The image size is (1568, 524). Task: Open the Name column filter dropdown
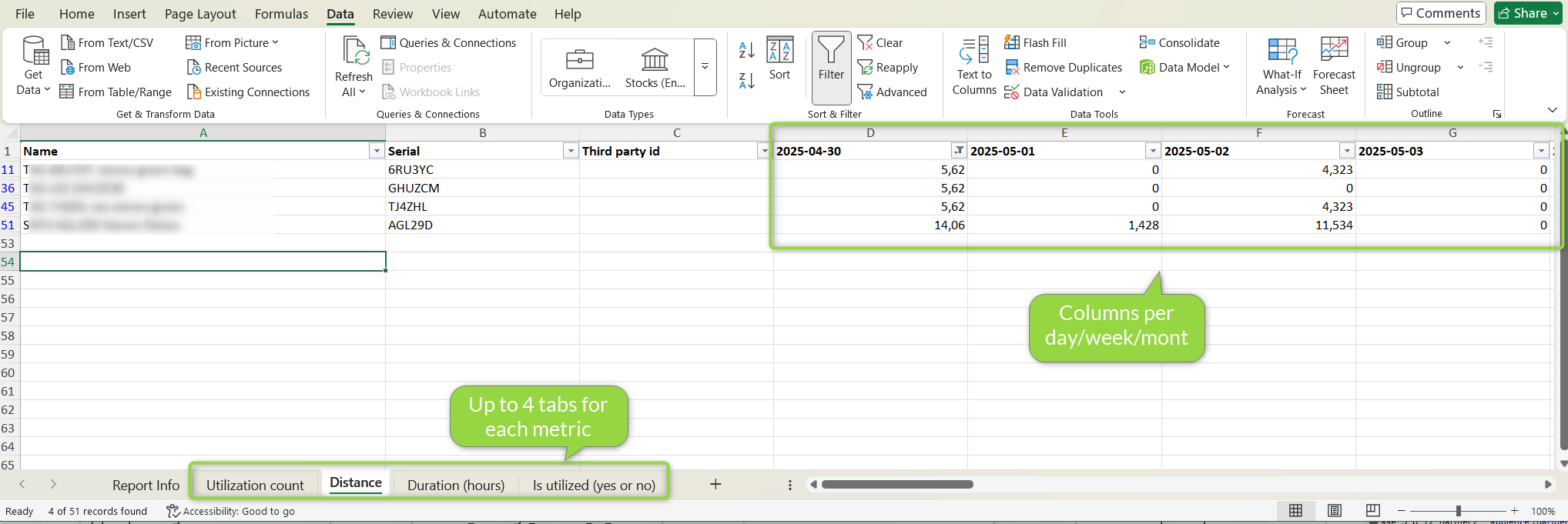click(377, 151)
